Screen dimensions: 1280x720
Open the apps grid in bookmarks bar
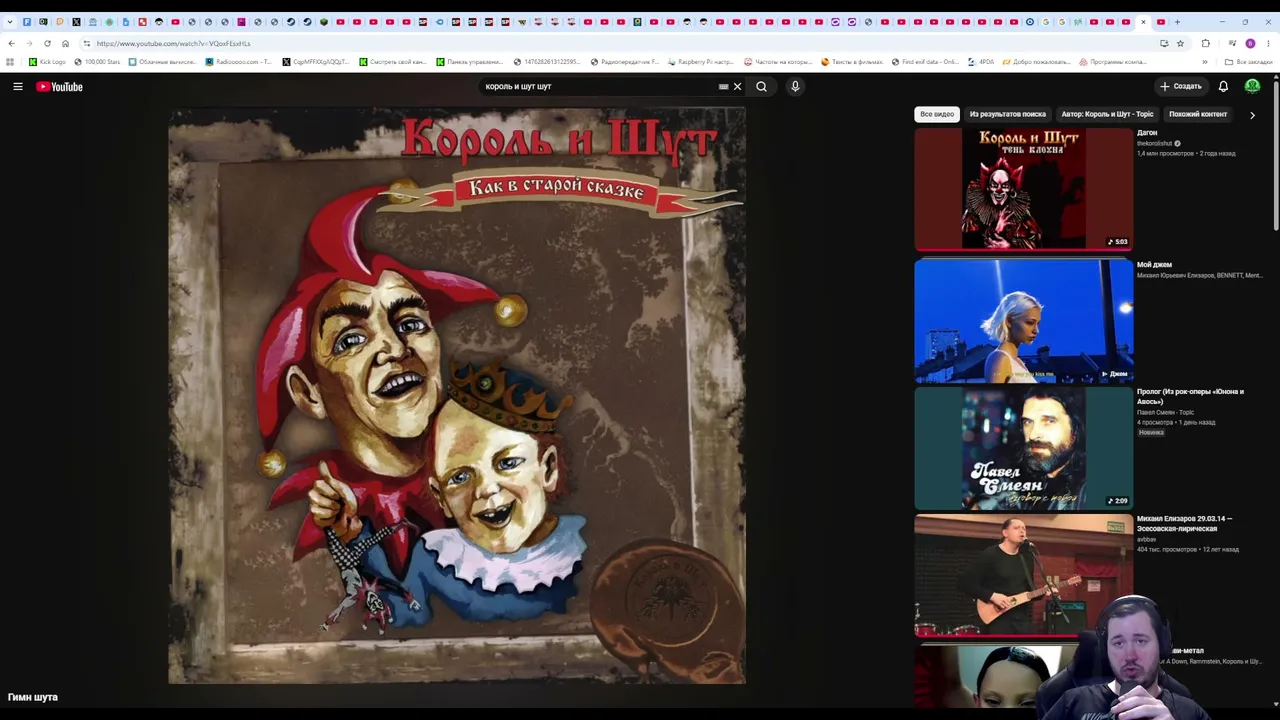10,62
